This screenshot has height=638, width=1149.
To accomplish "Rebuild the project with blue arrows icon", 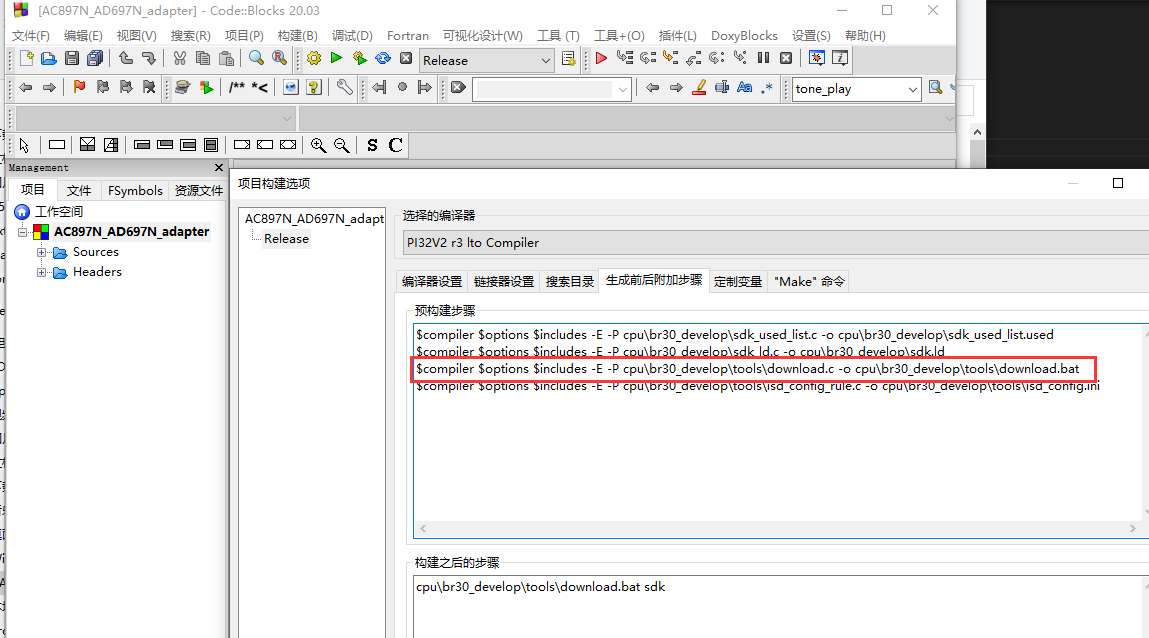I will (x=383, y=59).
